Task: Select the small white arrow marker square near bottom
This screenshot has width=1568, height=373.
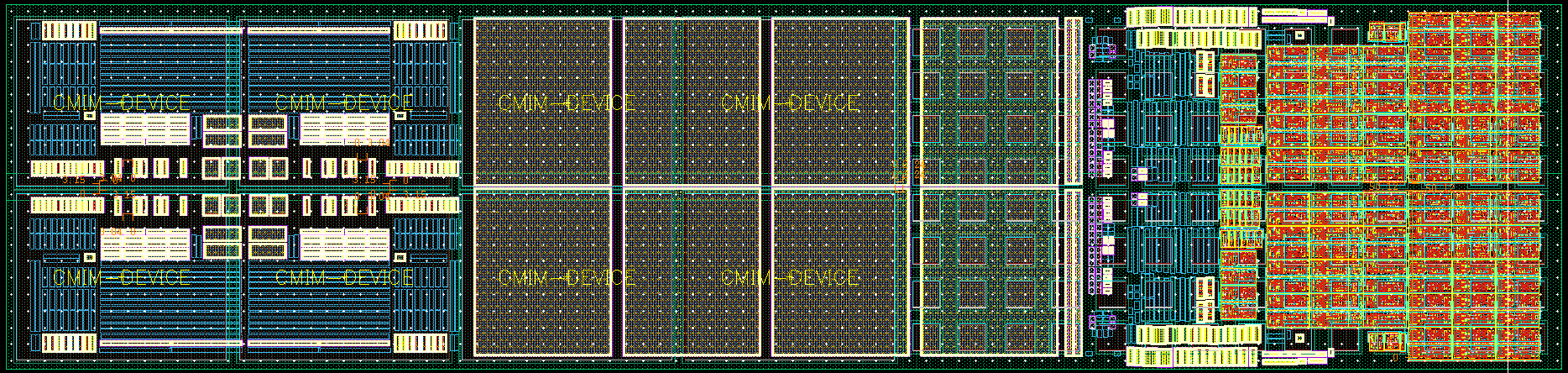Action: pos(1299,338)
